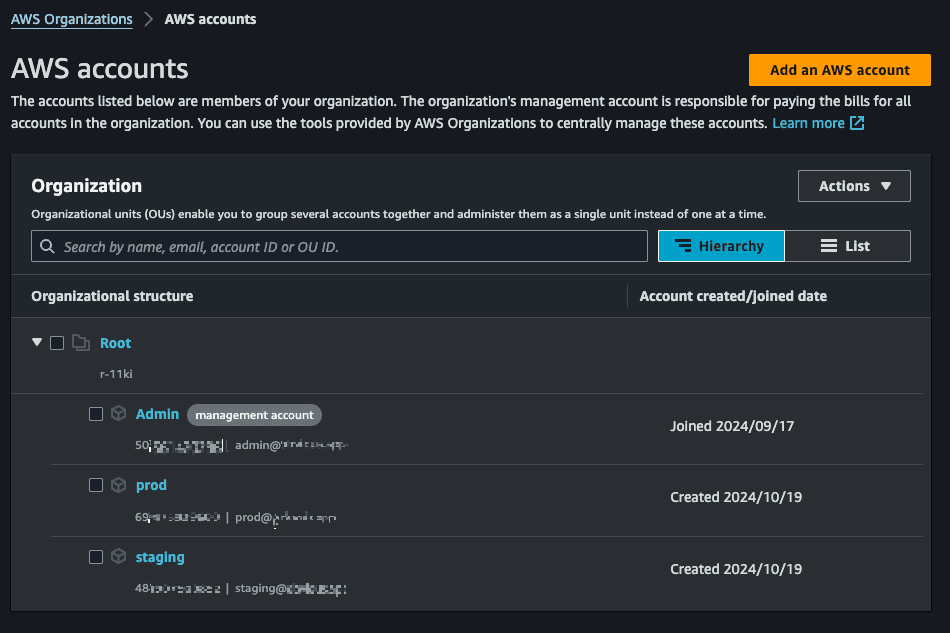950x633 pixels.
Task: Click the management account badge
Action: pos(254,415)
